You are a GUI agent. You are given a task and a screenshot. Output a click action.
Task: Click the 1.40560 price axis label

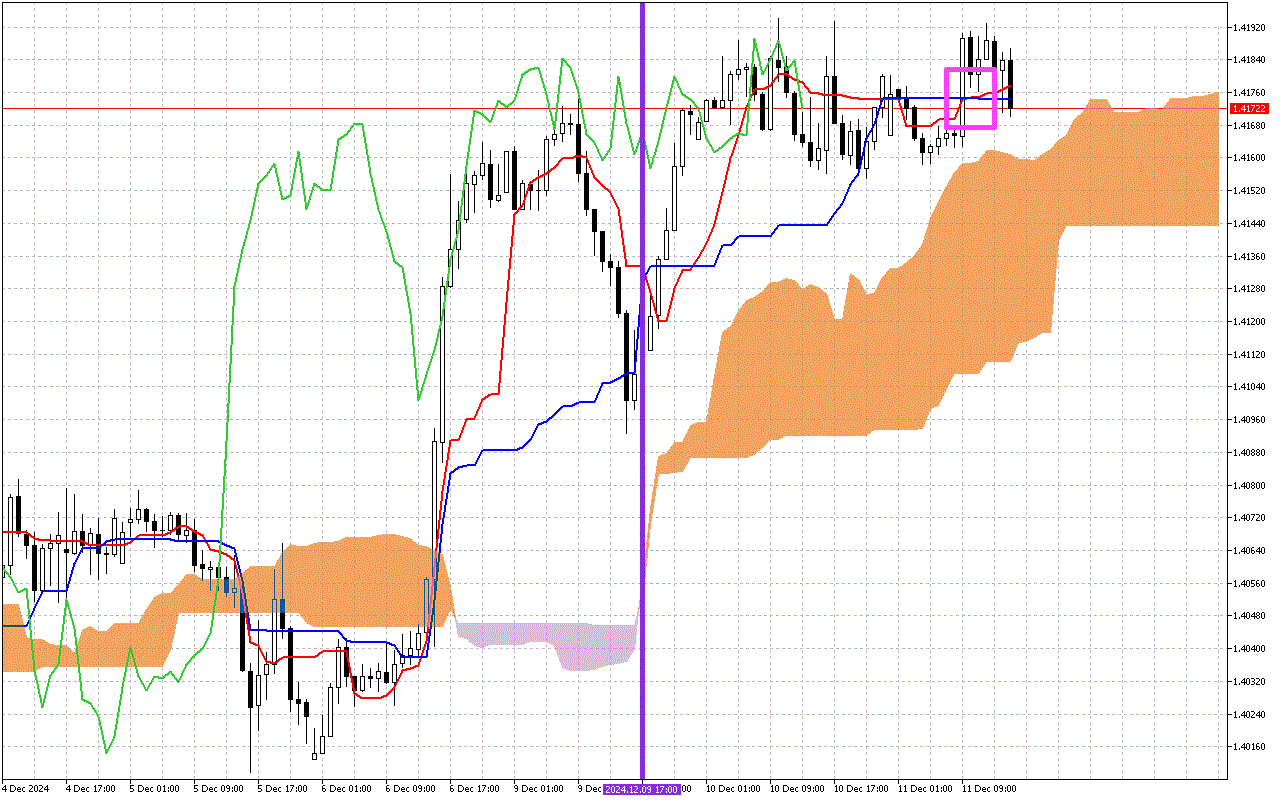(x=1250, y=584)
